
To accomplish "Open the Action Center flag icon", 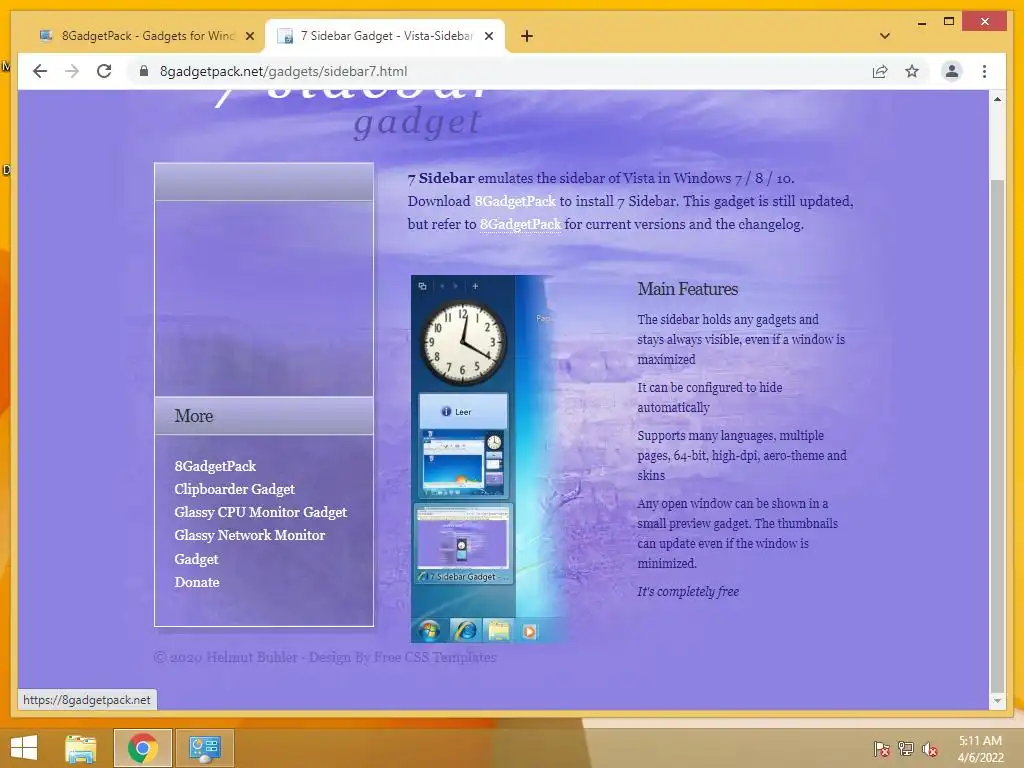I will click(x=882, y=749).
